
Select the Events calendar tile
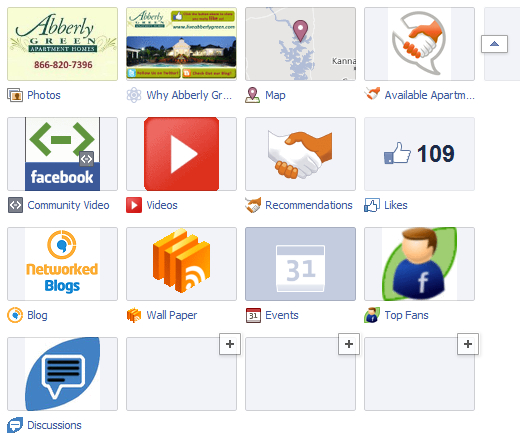pyautogui.click(x=300, y=264)
